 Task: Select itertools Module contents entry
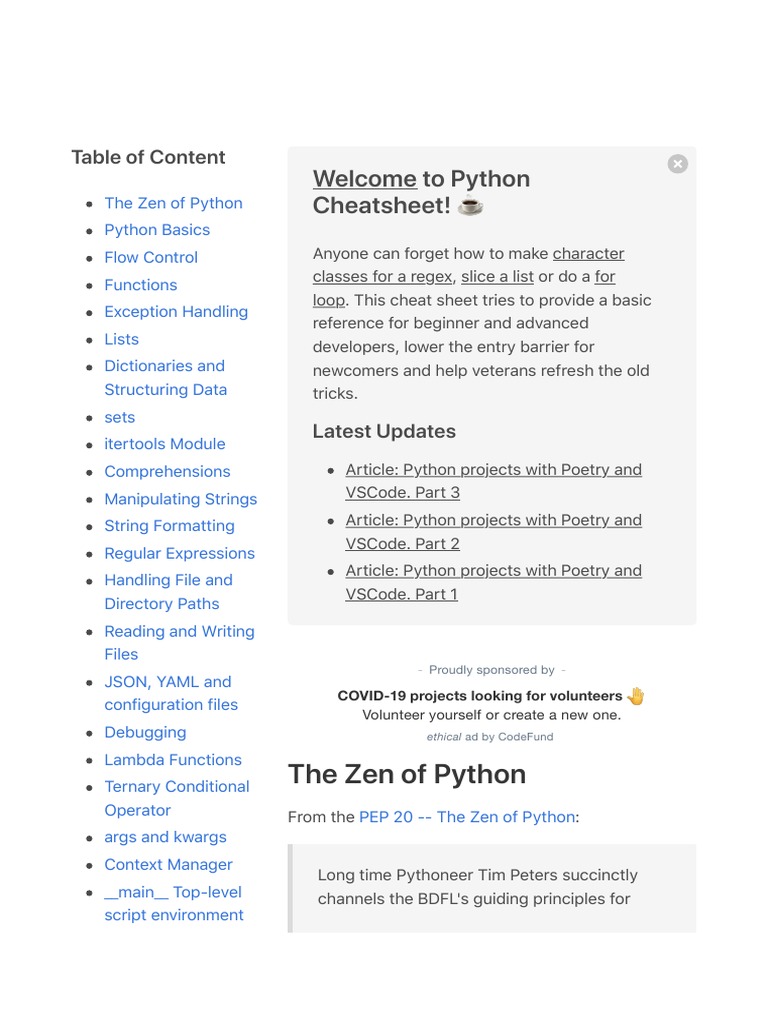pyautogui.click(x=165, y=444)
